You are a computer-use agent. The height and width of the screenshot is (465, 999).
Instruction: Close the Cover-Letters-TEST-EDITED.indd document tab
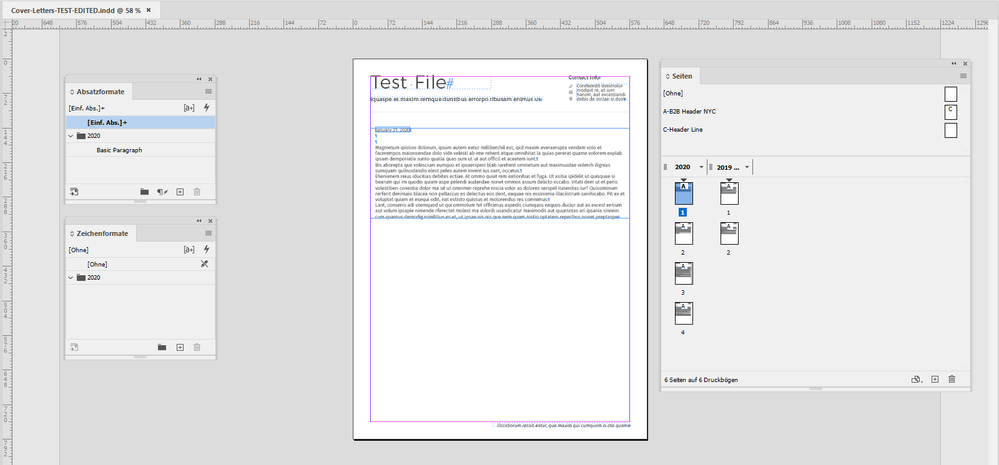[149, 11]
